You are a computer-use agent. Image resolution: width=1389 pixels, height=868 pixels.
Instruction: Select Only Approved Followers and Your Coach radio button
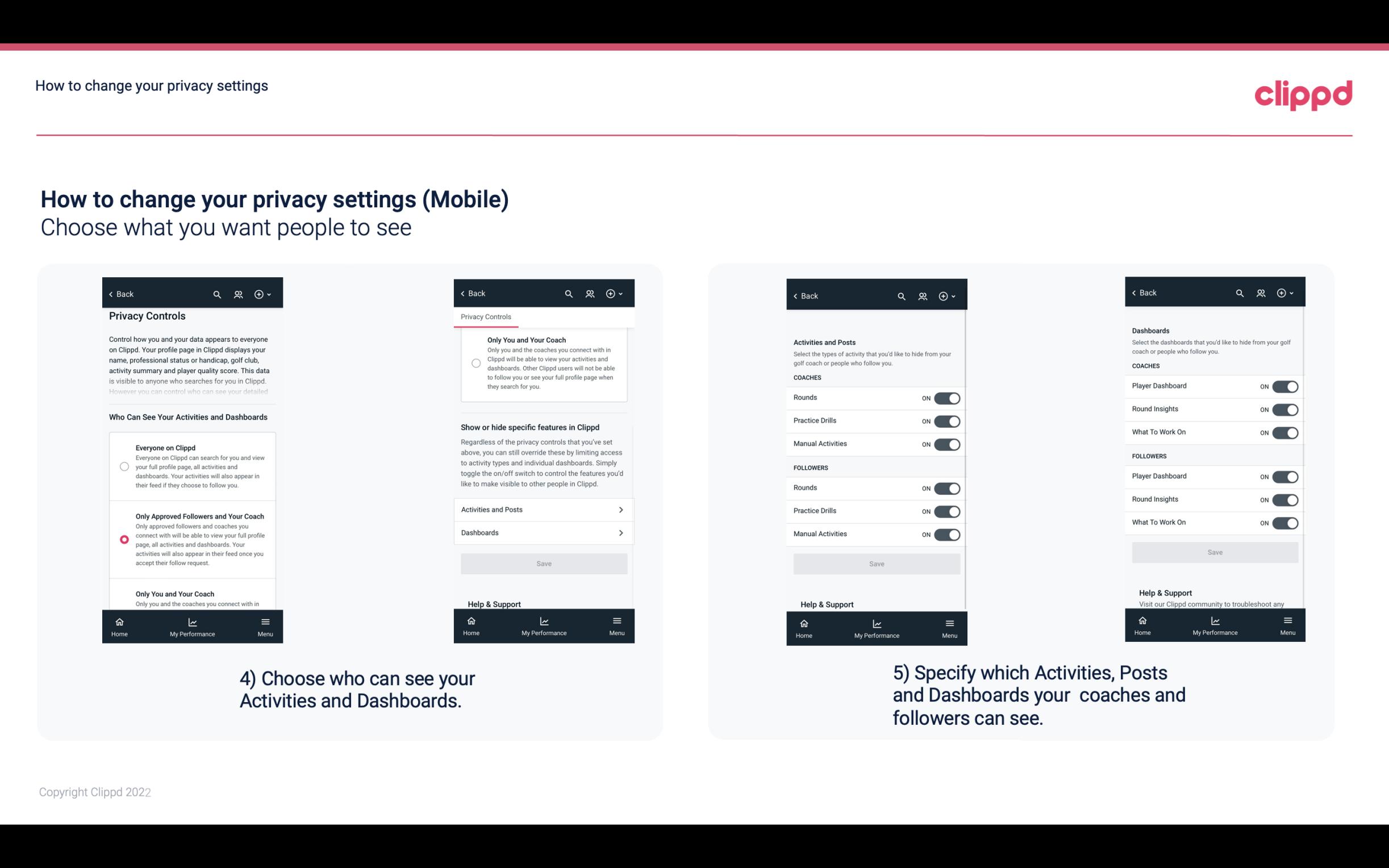click(123, 539)
